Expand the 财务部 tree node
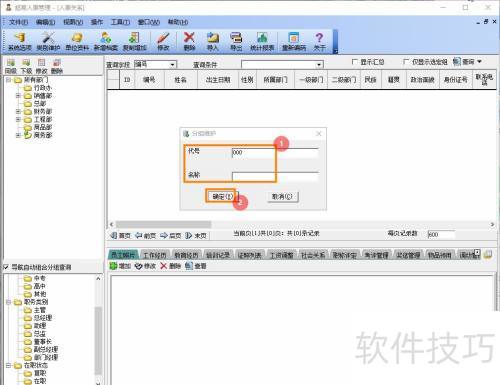The image size is (500, 385). click(x=18, y=111)
